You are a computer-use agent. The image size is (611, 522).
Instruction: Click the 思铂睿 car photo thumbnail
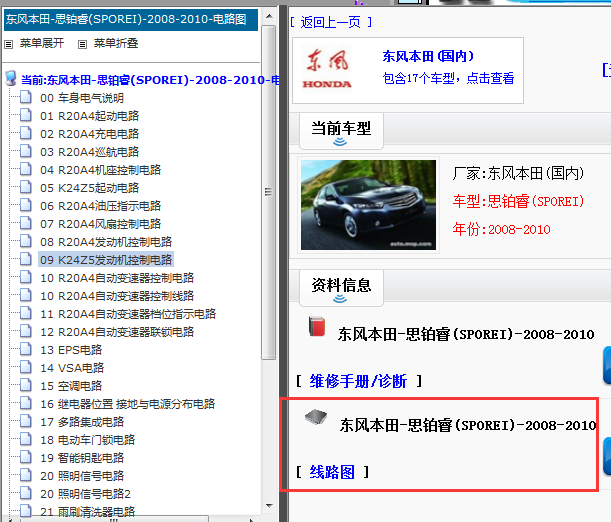coord(368,205)
